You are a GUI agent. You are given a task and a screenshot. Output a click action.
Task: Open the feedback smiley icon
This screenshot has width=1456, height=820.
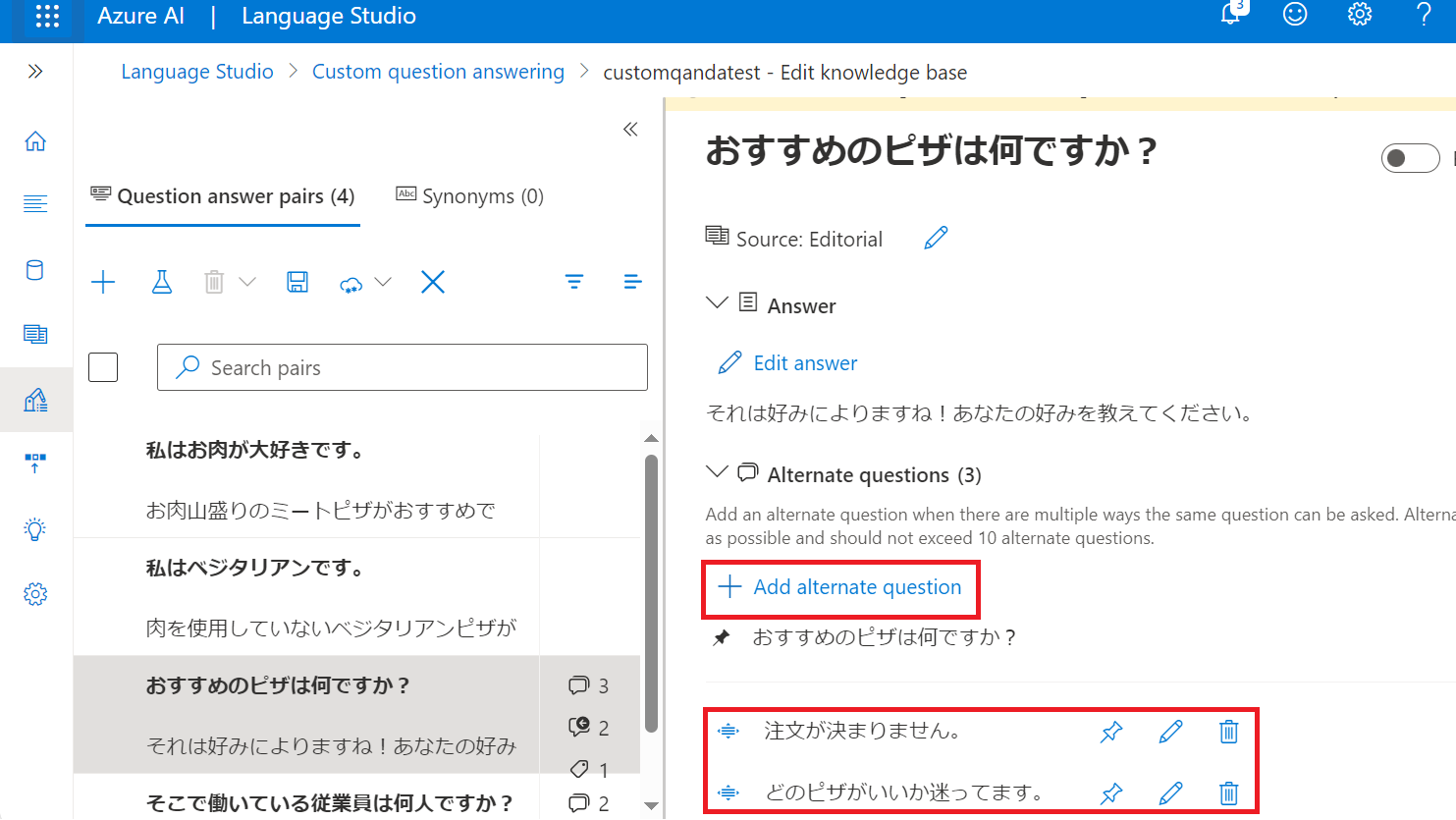(1295, 14)
